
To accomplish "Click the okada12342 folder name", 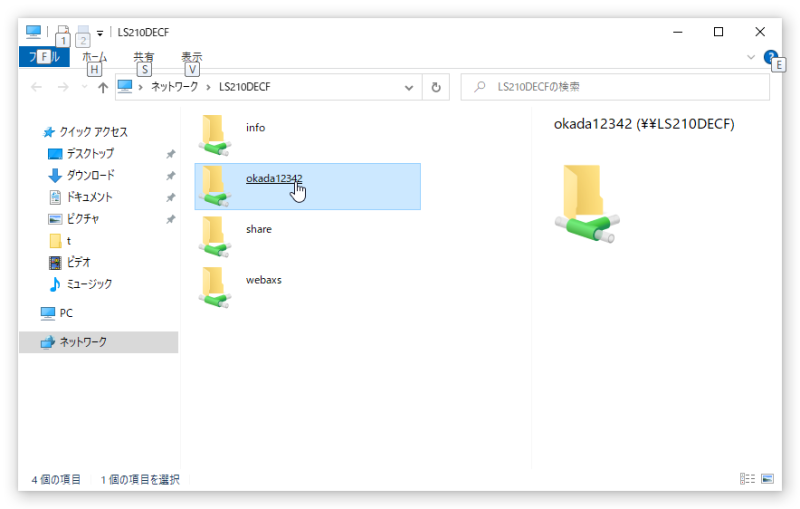I will [x=274, y=178].
